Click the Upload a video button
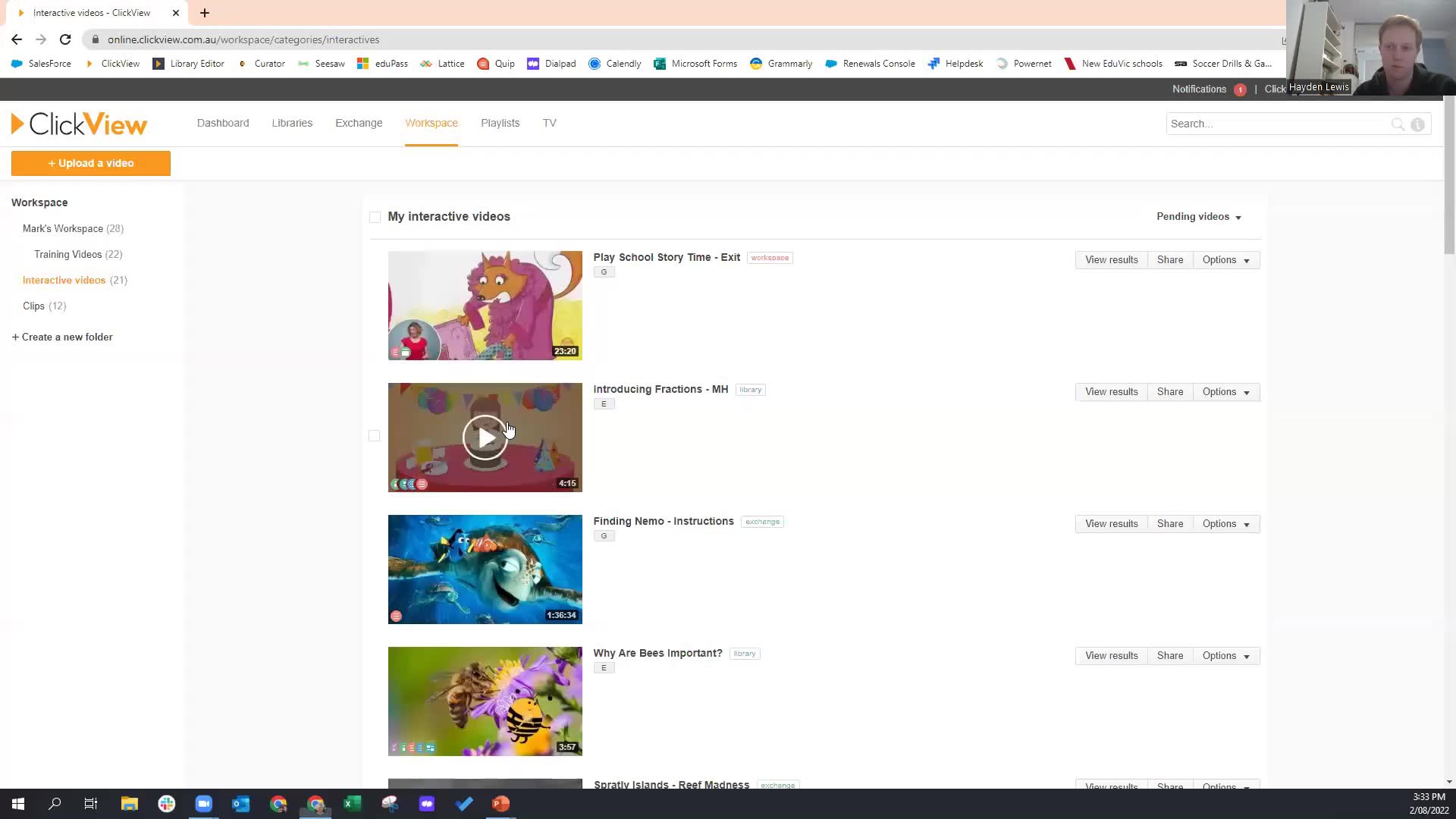 point(91,163)
